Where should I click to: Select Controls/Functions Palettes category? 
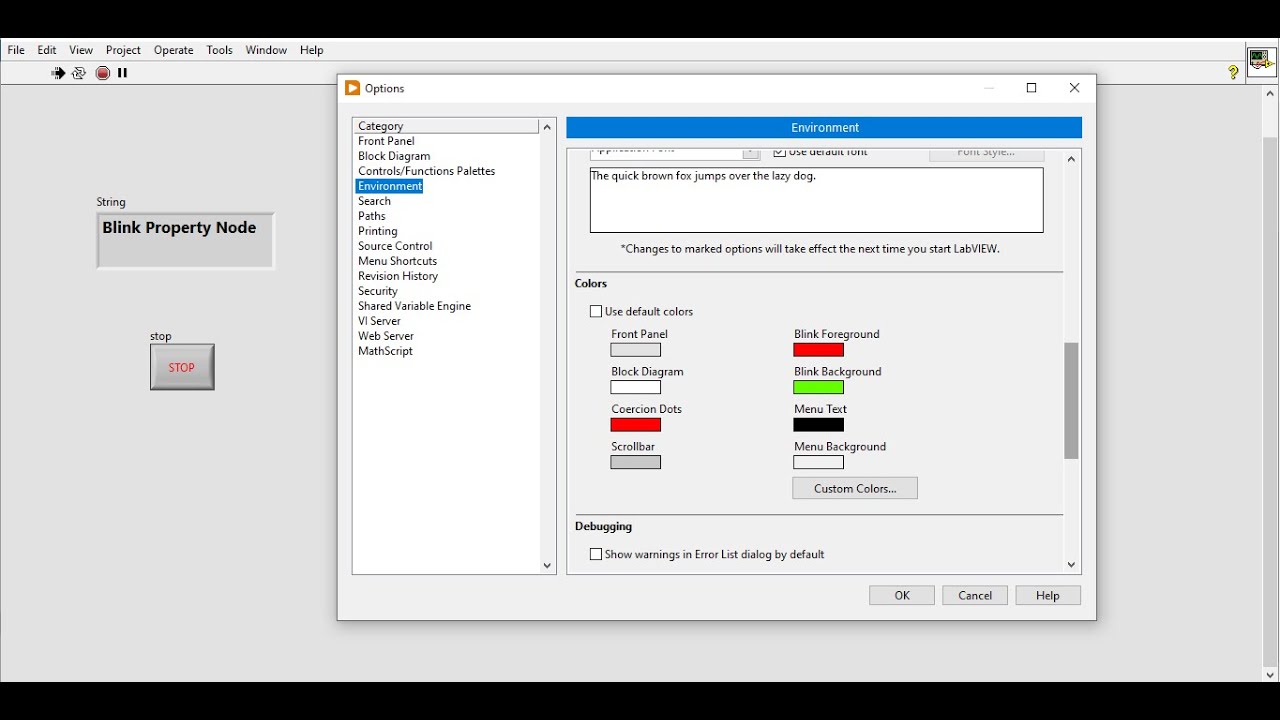(x=427, y=171)
